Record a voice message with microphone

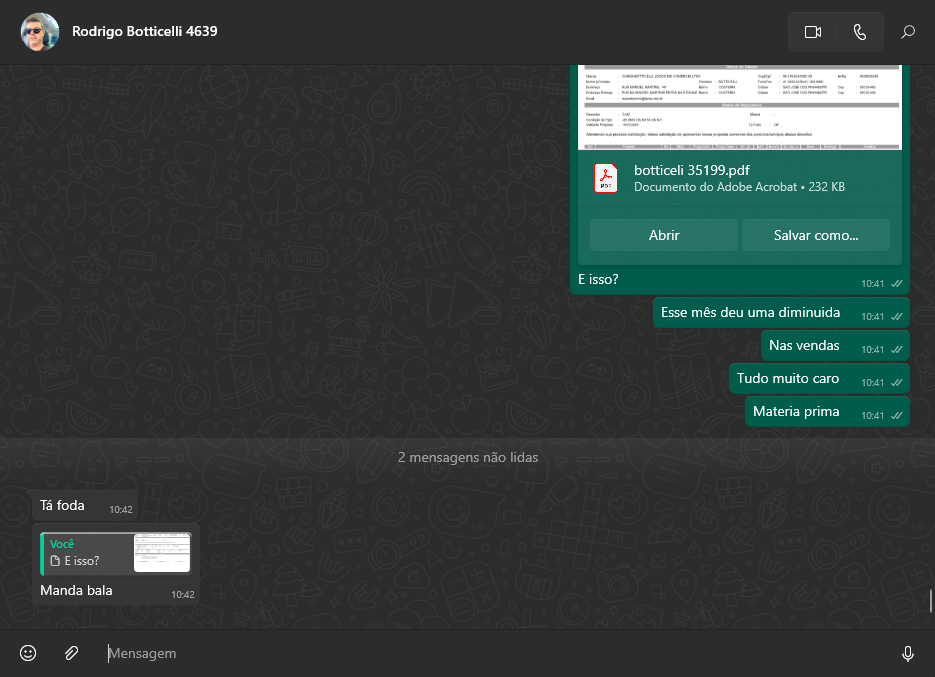click(x=907, y=653)
